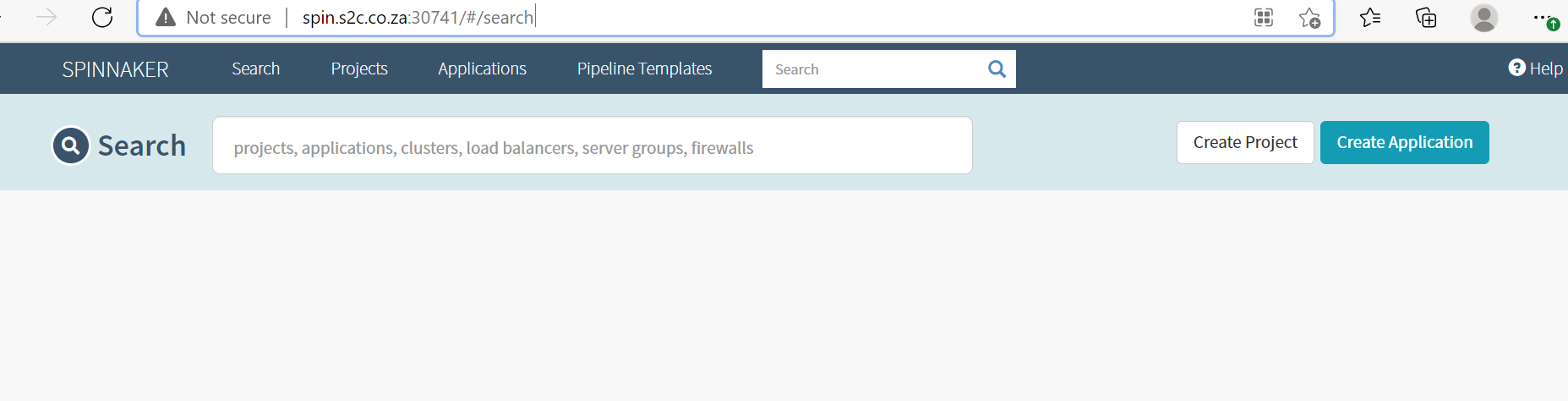Click the Search page heading text
Viewport: 1568px width, 401px height.
tap(142, 146)
